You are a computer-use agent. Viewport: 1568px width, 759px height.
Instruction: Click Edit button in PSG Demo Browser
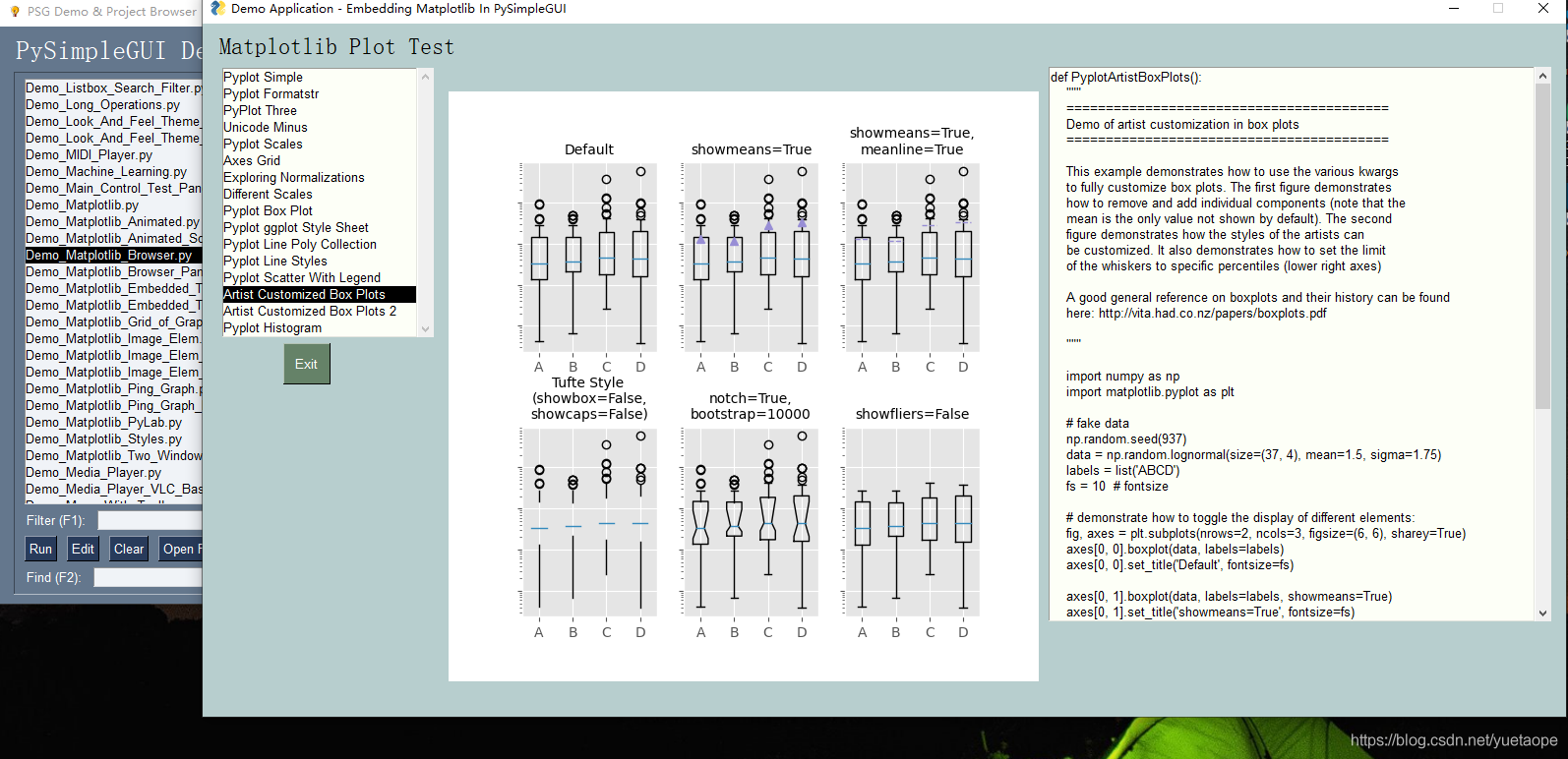[x=84, y=549]
